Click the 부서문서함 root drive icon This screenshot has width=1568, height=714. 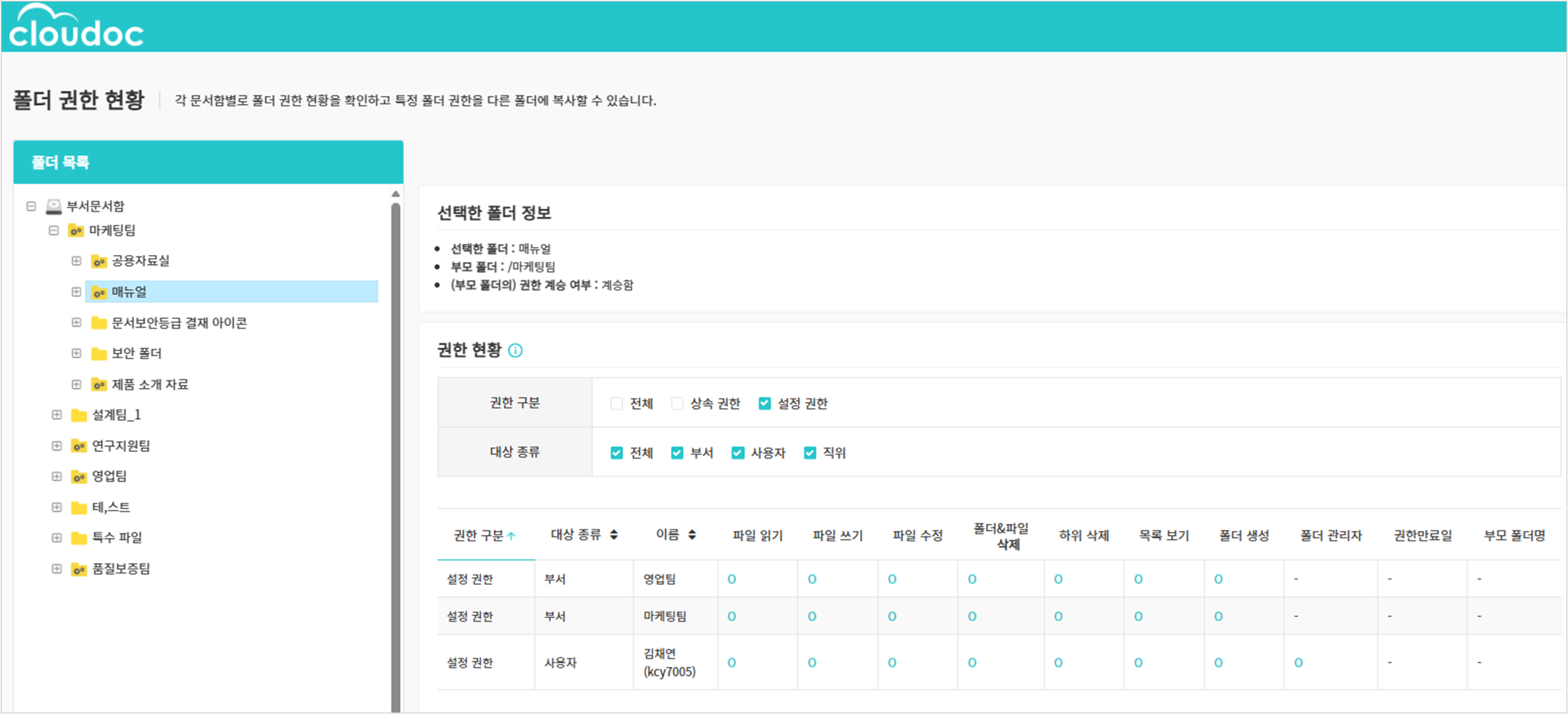point(53,206)
